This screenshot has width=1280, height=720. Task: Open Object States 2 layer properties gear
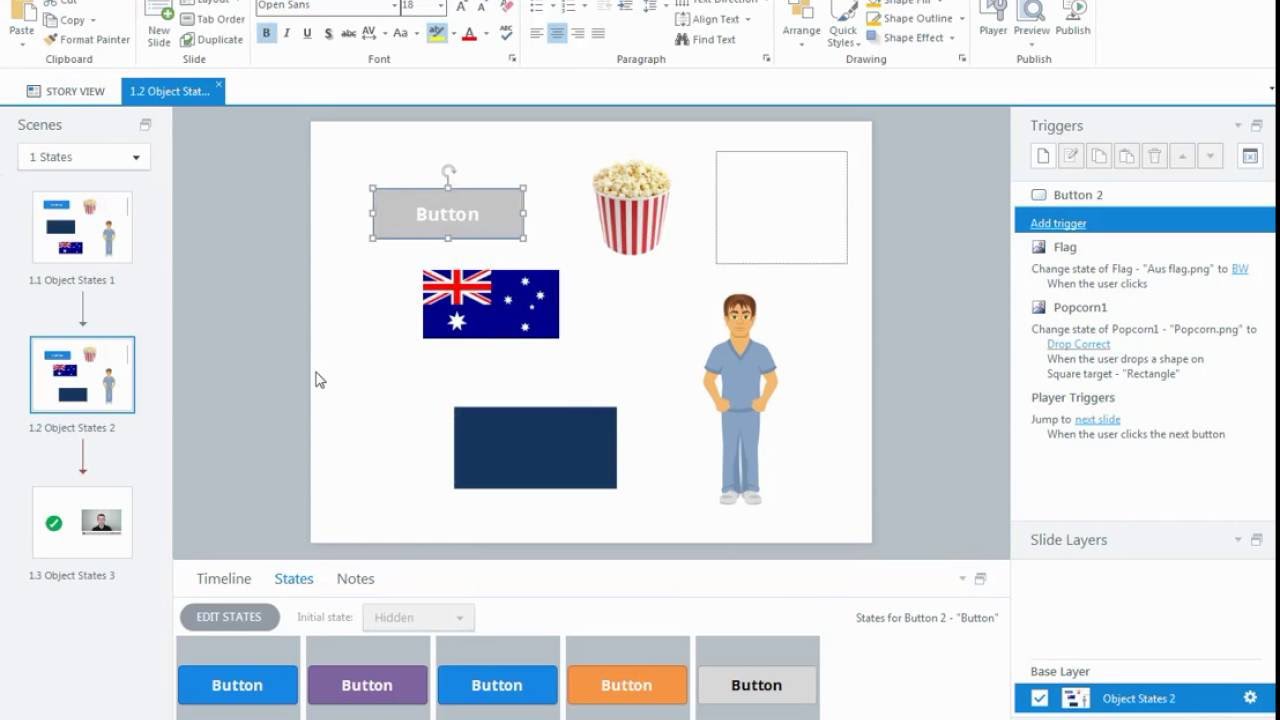coord(1250,698)
